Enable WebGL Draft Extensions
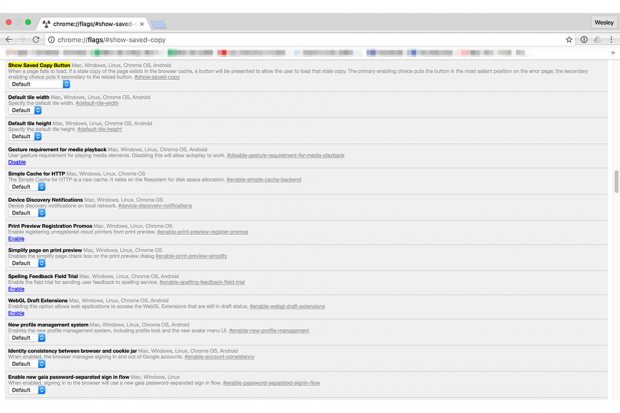This screenshot has width=620, height=413. tap(16, 313)
